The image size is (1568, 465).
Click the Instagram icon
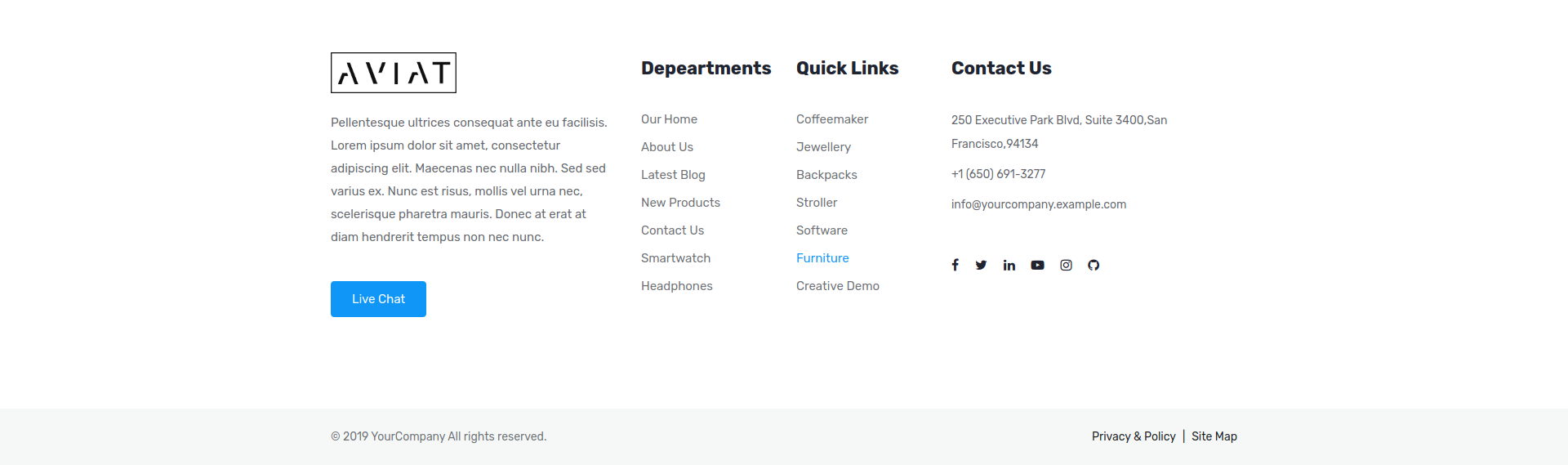click(x=1066, y=265)
